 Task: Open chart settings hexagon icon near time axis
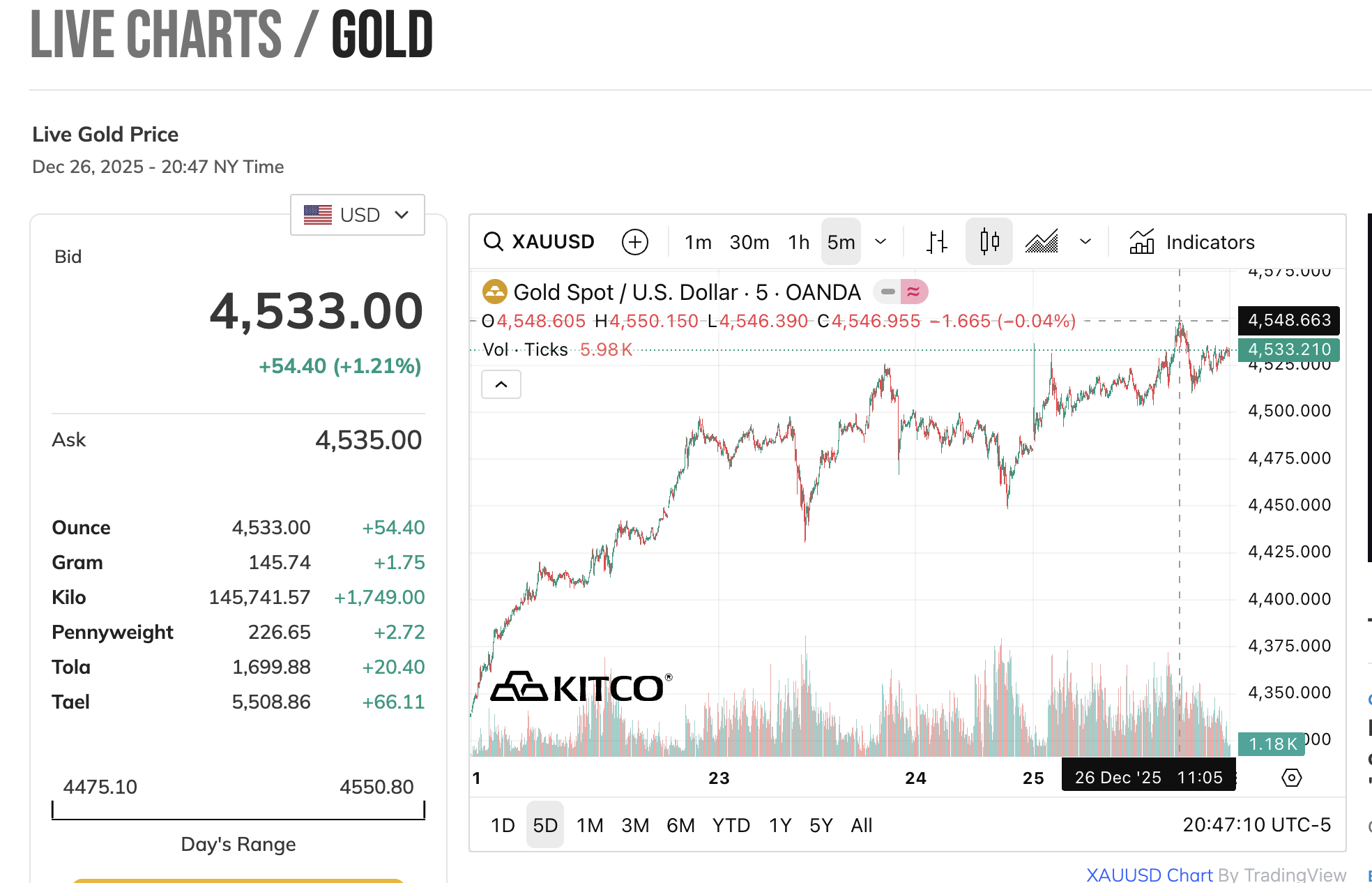pyautogui.click(x=1291, y=777)
